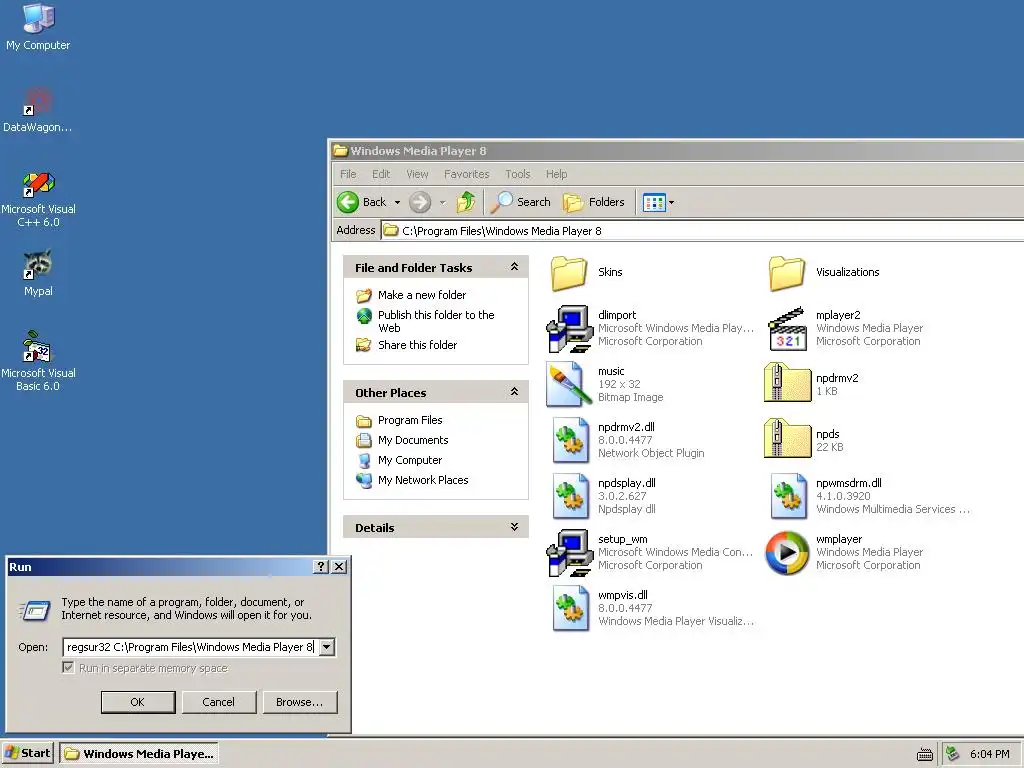The height and width of the screenshot is (768, 1024).
Task: Select the wmpvis.dll file icon
Action: 570,608
